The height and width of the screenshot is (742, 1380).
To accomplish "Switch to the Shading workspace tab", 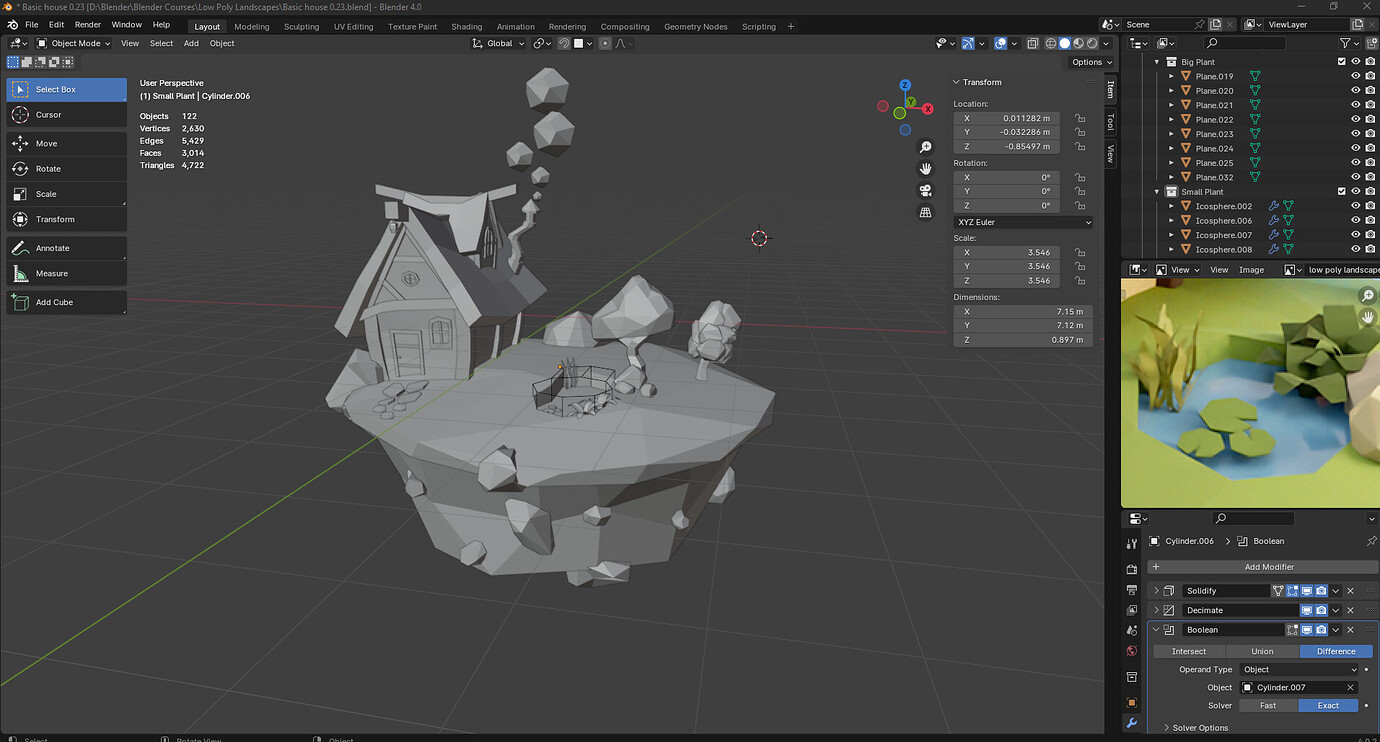I will 467,27.
